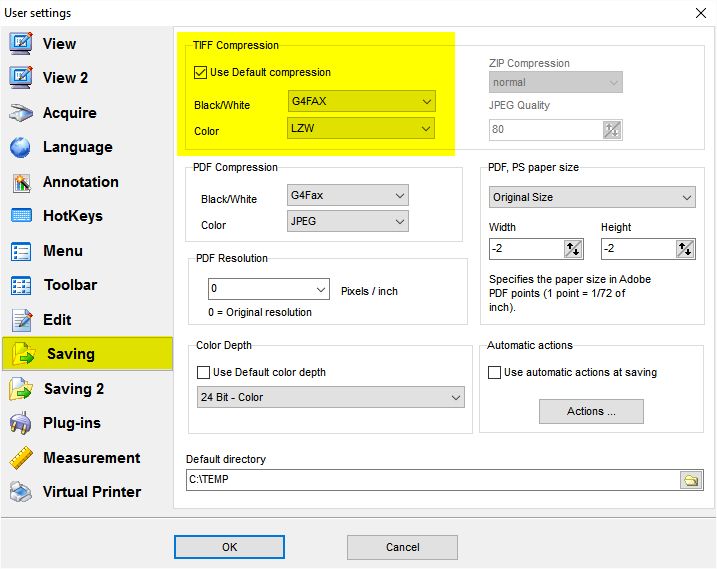This screenshot has height=569, width=717.
Task: Click Height spinner arrows
Action: click(x=685, y=249)
